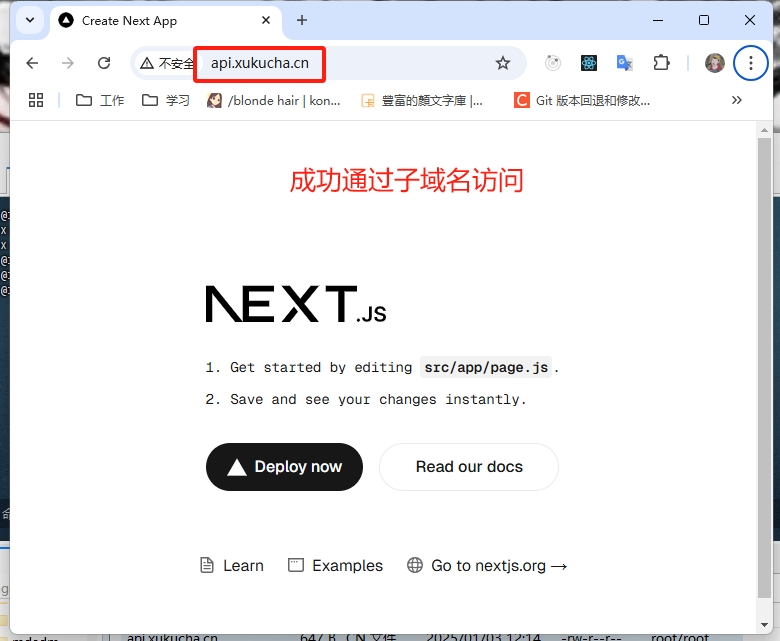Image resolution: width=780 pixels, height=641 pixels.
Task: Click the src/app/page.js code text
Action: click(486, 367)
